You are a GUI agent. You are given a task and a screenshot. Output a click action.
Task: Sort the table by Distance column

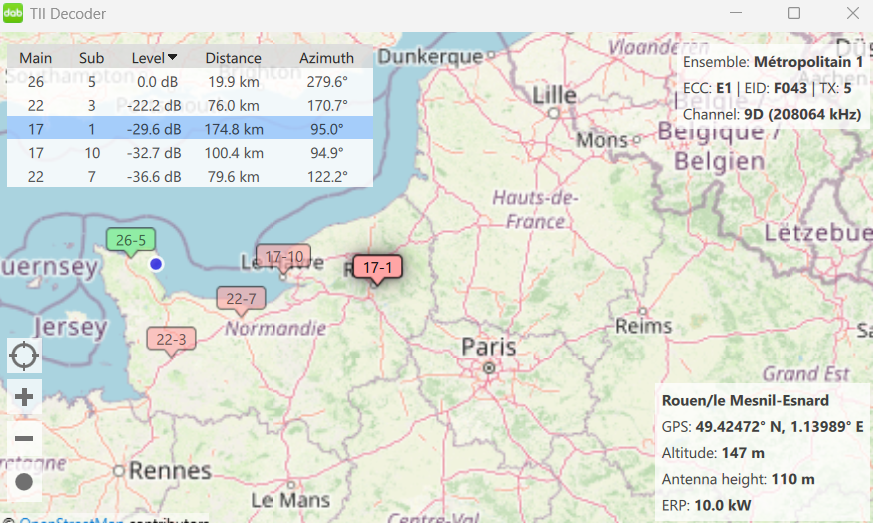233,58
